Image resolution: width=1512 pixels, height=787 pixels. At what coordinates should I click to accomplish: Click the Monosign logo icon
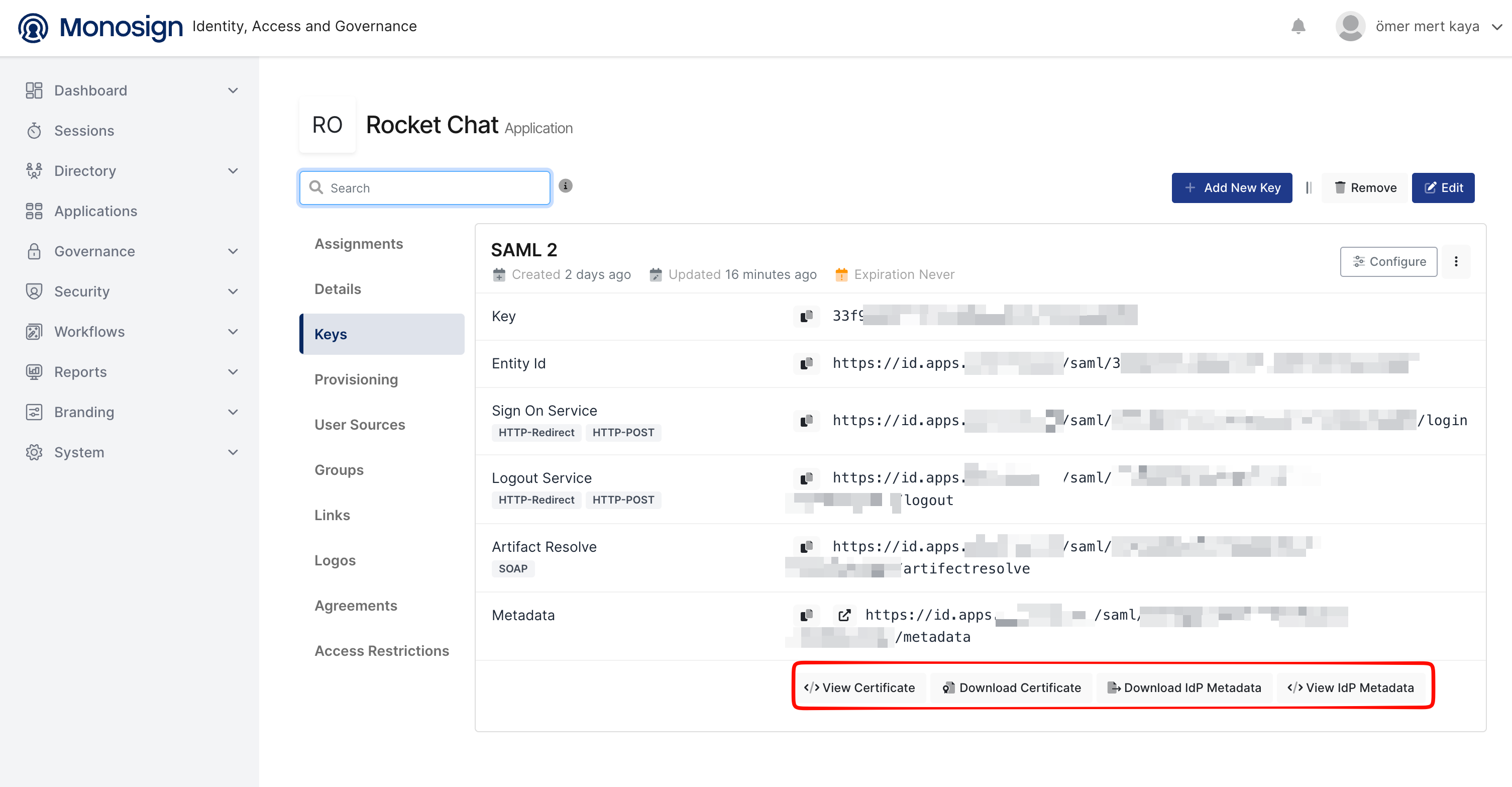point(33,27)
